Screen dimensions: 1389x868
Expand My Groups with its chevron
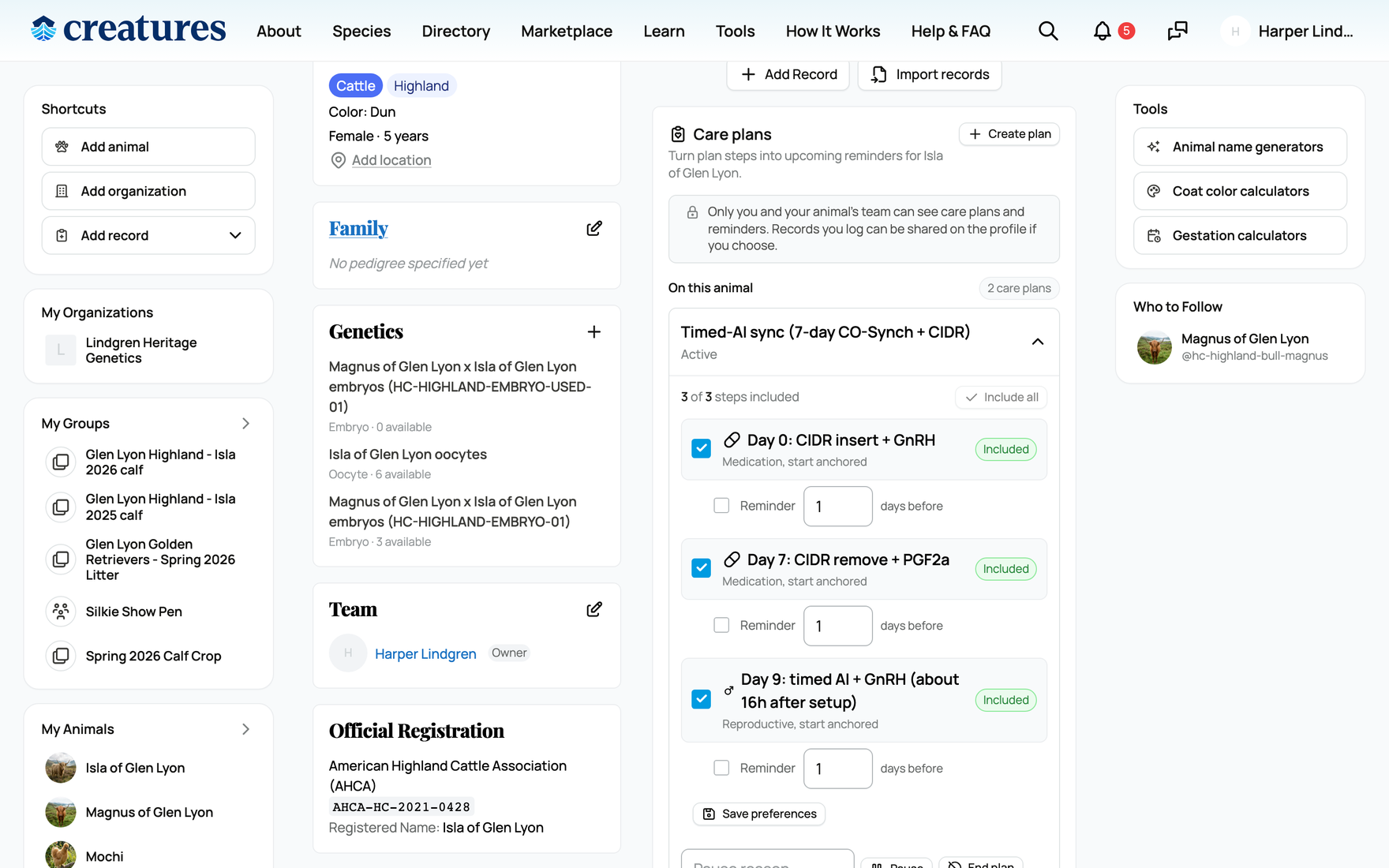pos(245,424)
